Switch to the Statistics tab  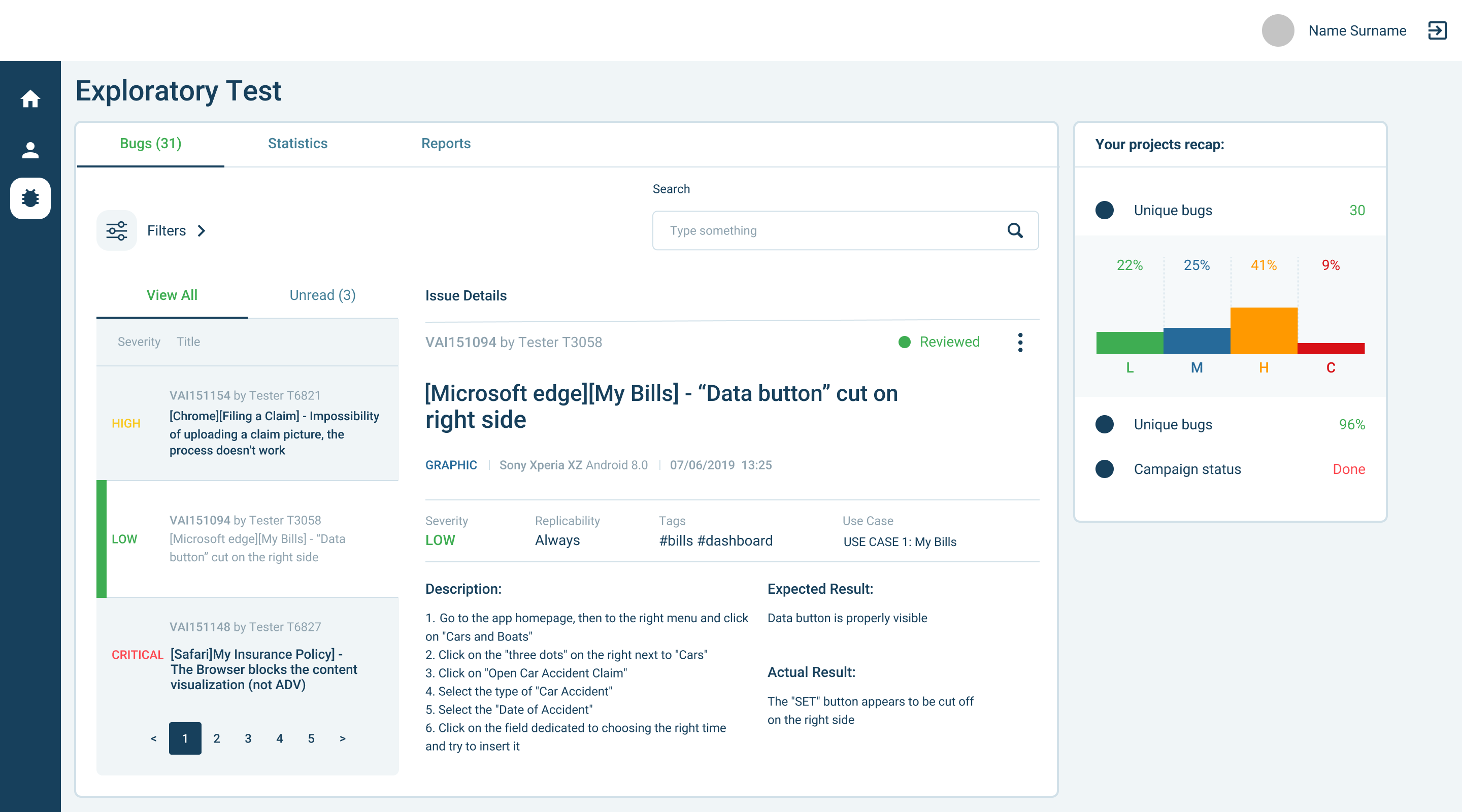(x=297, y=144)
